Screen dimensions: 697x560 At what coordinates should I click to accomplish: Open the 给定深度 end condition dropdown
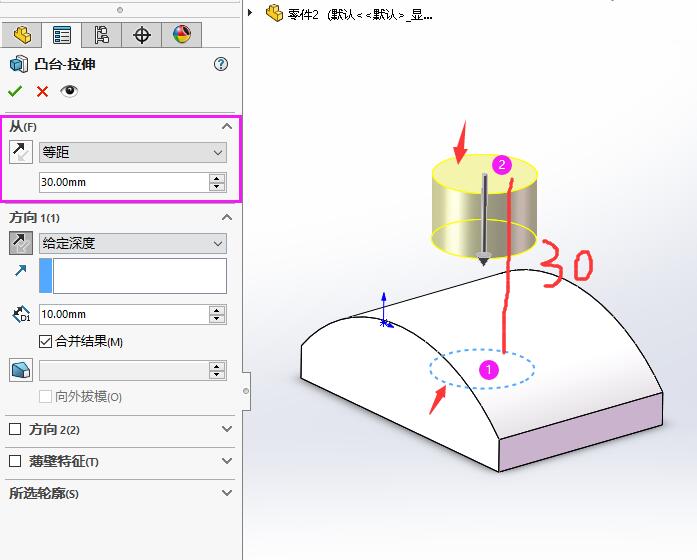(x=133, y=243)
